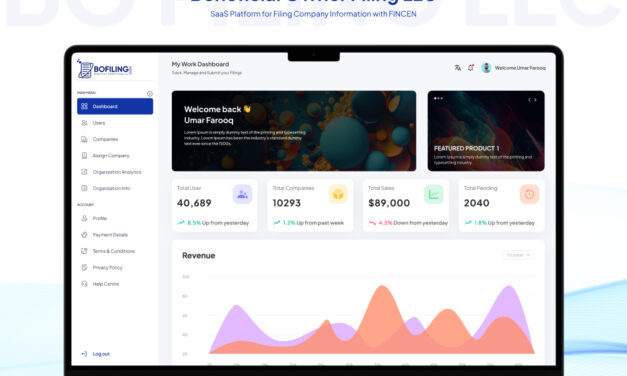The width and height of the screenshot is (627, 376).
Task: Click the 1.8% Up from yesterday text
Action: click(504, 223)
